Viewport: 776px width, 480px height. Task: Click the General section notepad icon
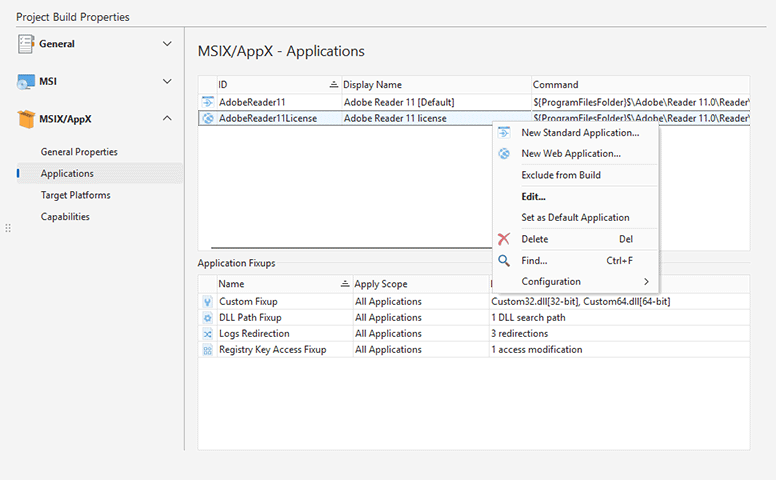(26, 44)
